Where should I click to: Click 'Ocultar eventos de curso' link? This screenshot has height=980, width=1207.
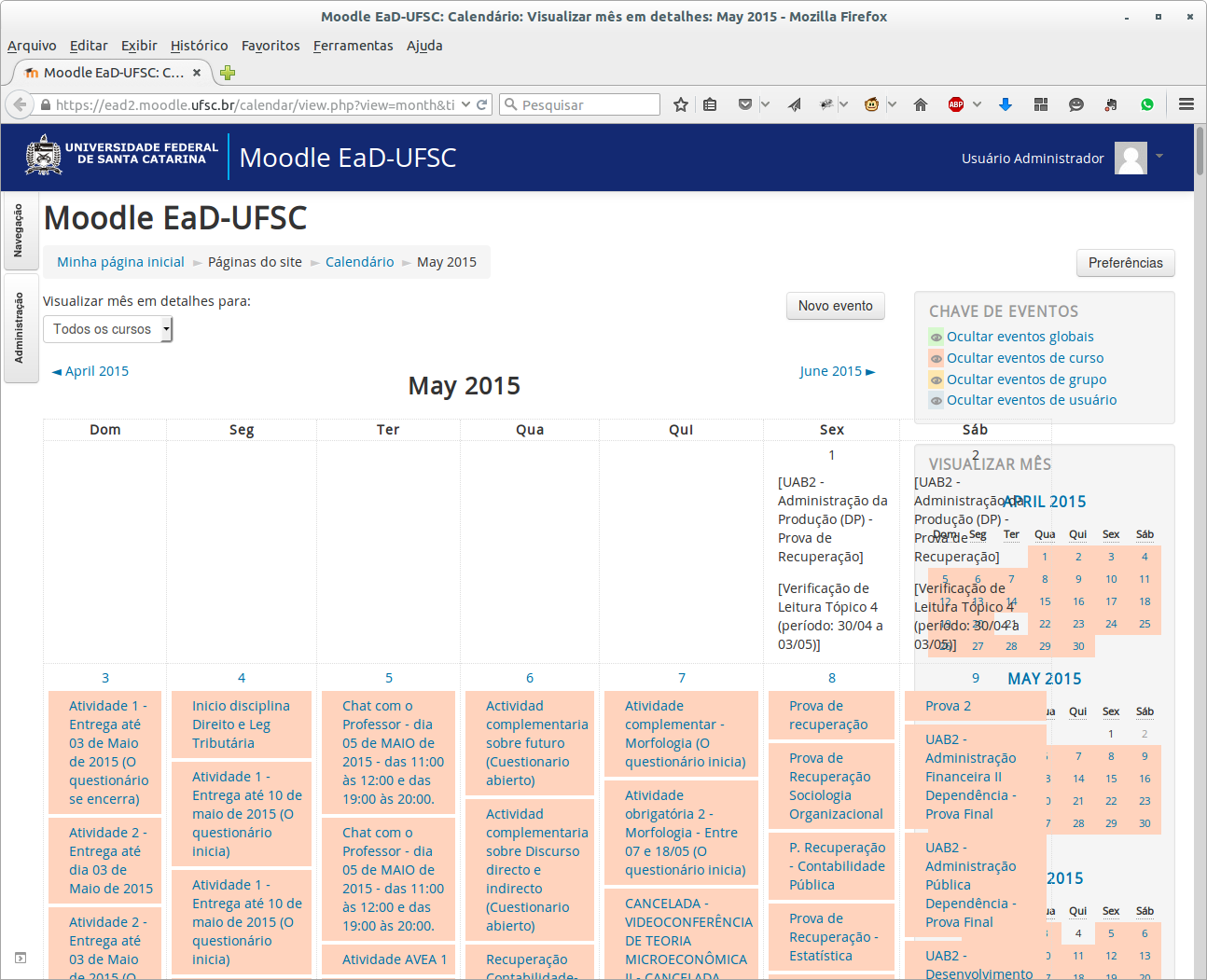1025,358
